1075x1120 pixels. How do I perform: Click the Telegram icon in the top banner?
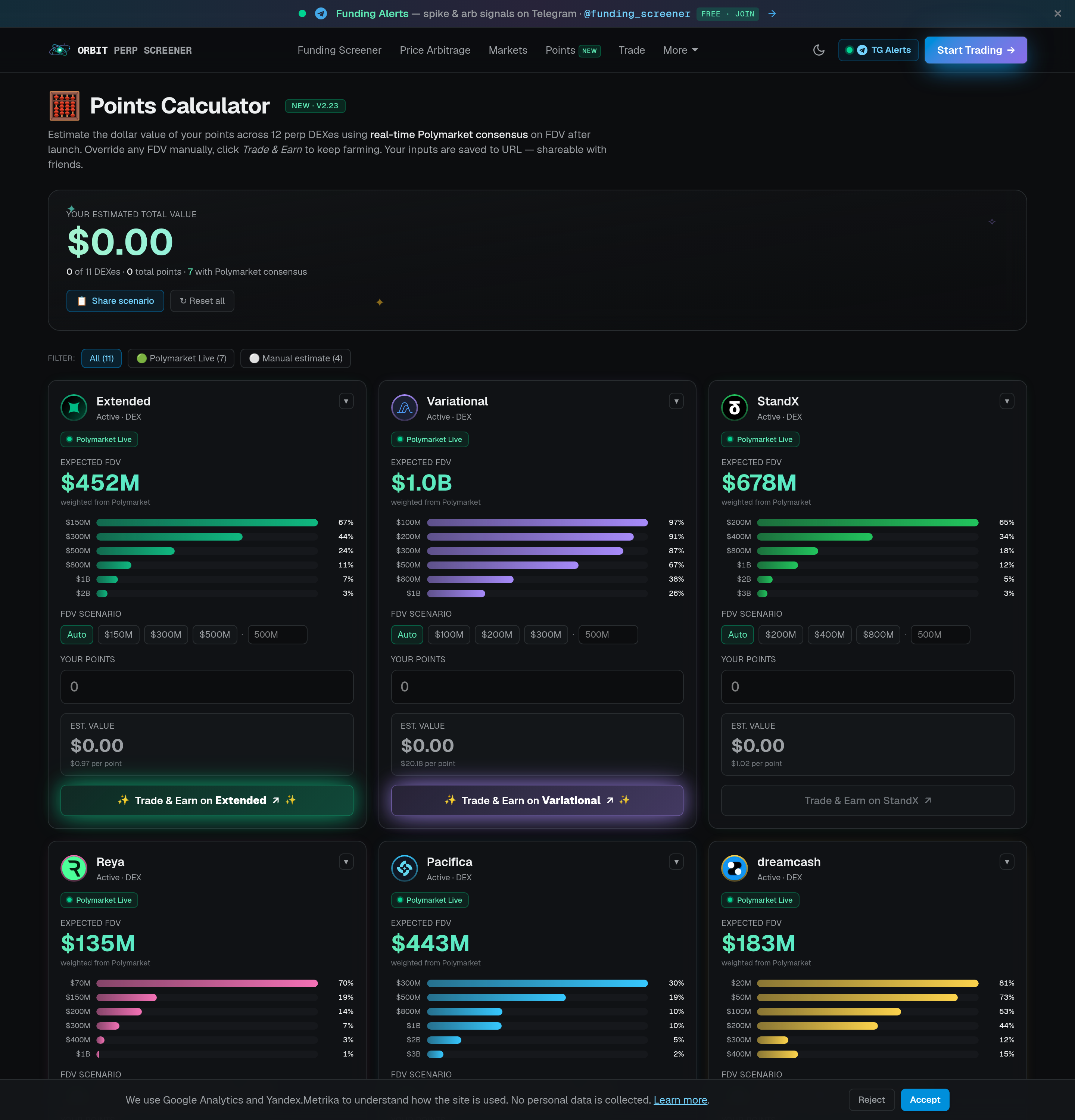(x=321, y=14)
